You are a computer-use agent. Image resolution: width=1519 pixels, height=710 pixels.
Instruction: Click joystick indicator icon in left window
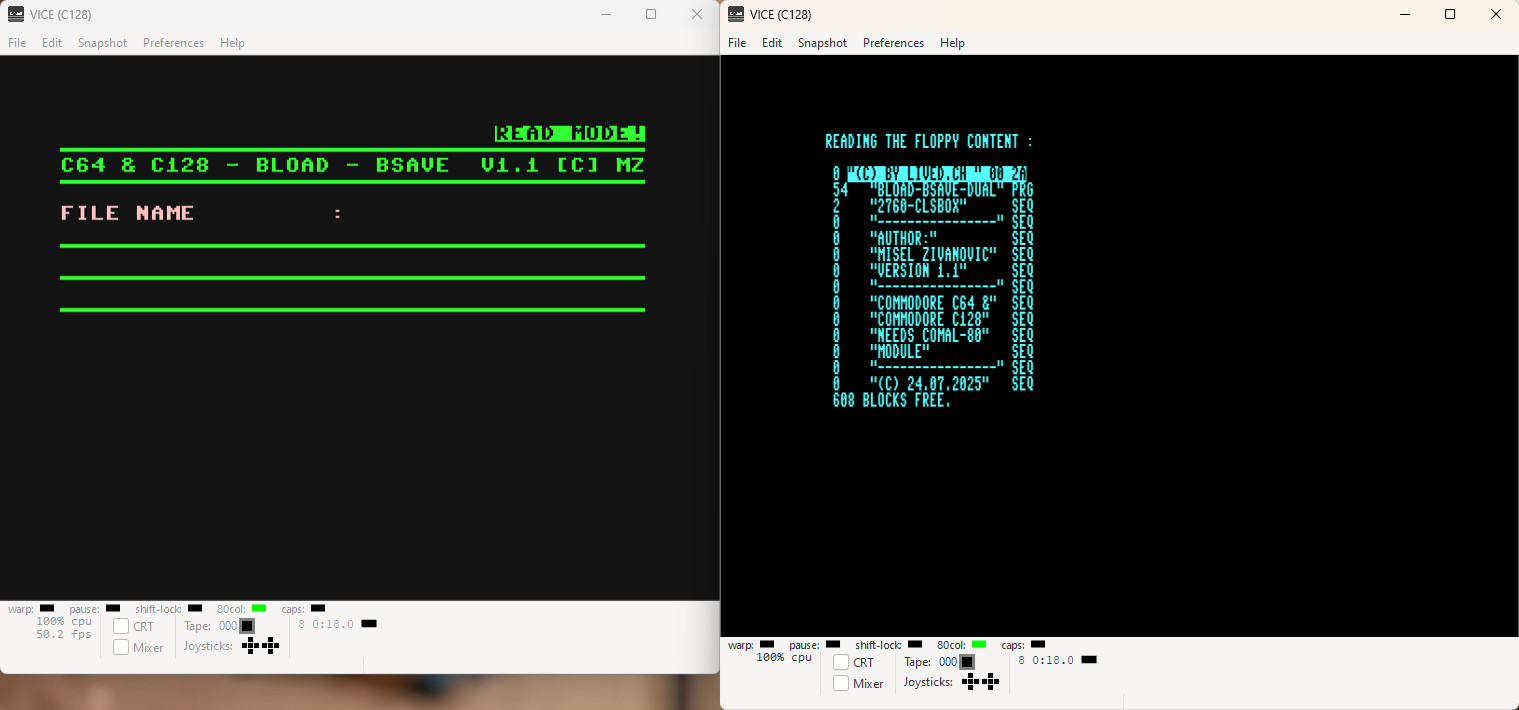260,646
